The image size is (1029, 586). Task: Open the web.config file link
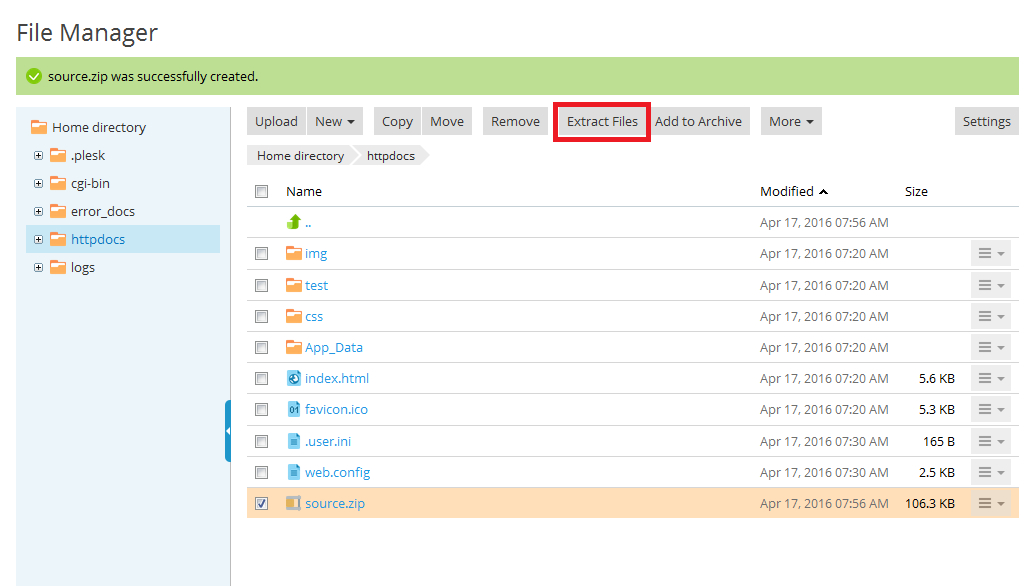pyautogui.click(x=337, y=472)
